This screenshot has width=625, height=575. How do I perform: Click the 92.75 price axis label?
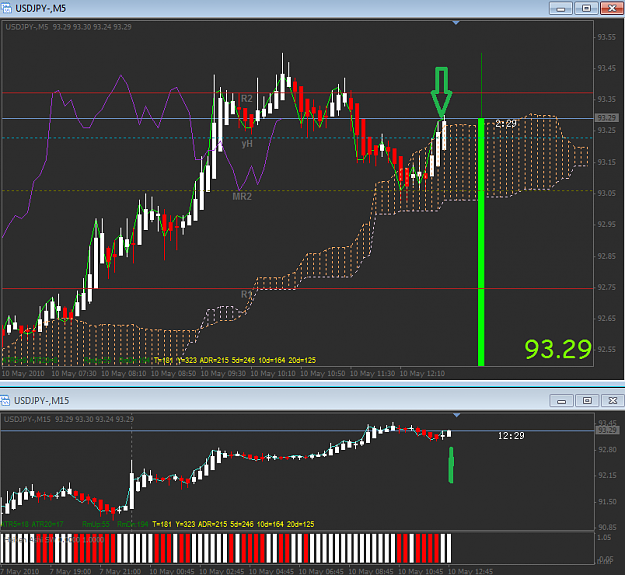[x=606, y=287]
